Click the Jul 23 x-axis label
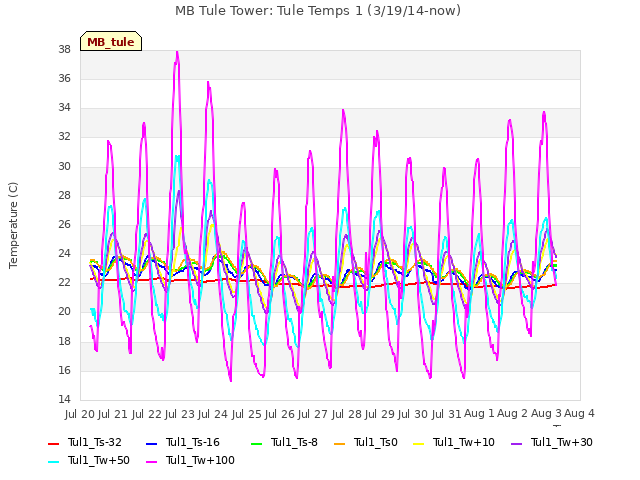 coord(180,414)
